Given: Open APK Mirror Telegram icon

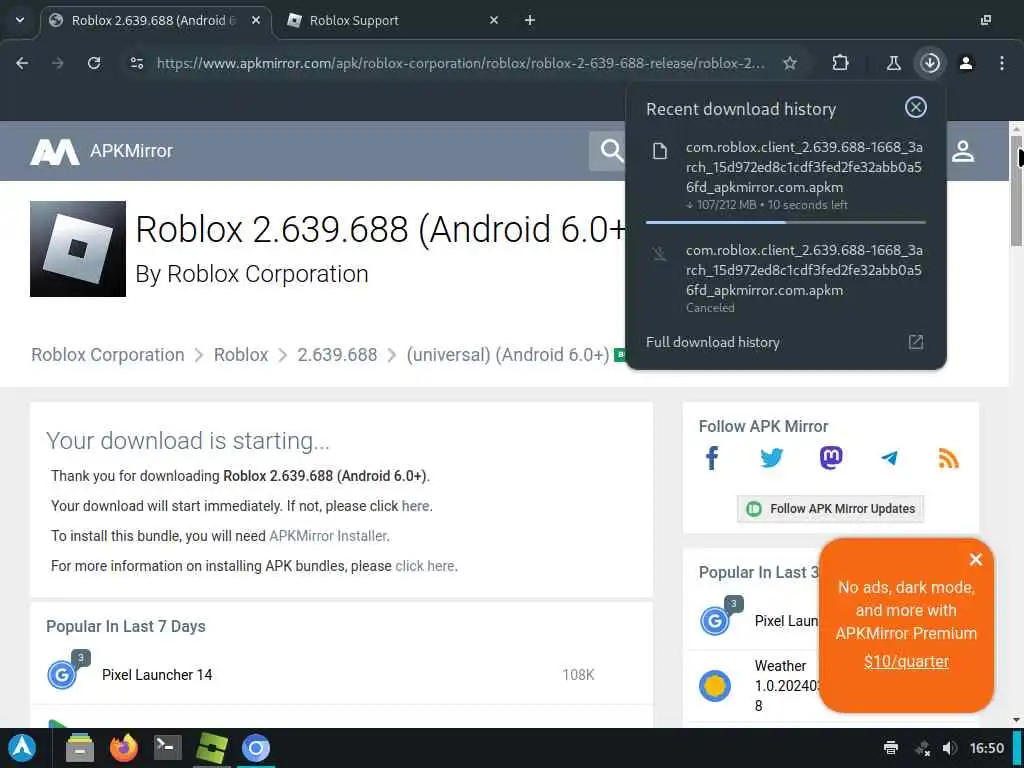Looking at the screenshot, I should [x=889, y=458].
